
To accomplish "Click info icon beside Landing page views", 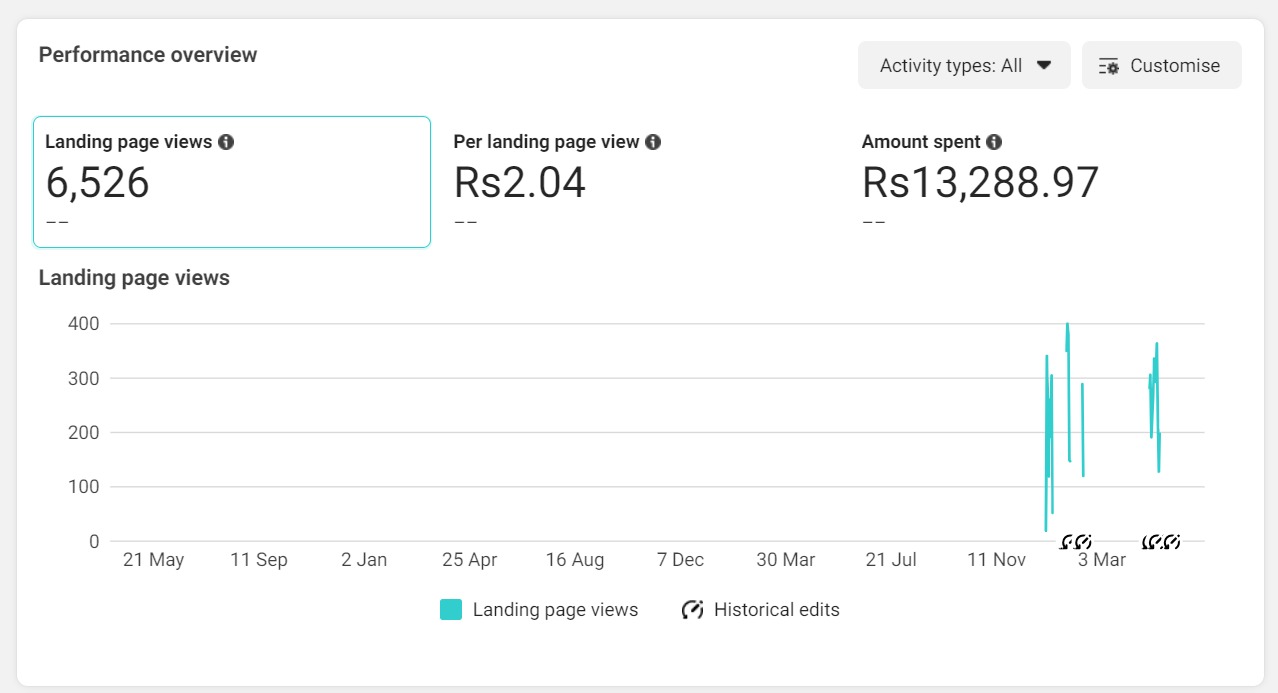I will pos(226,142).
